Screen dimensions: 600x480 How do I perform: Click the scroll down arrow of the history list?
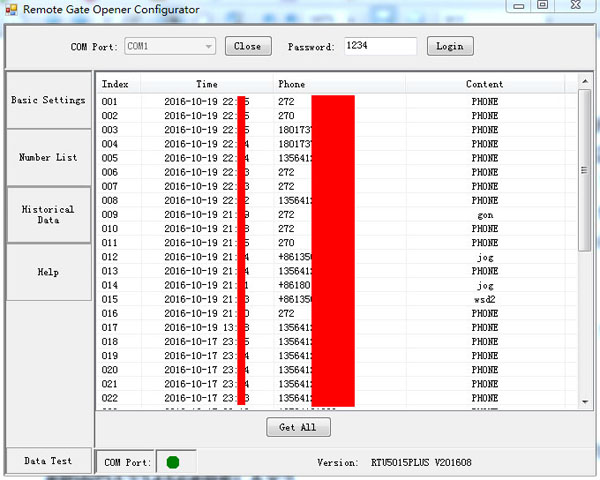[585, 402]
